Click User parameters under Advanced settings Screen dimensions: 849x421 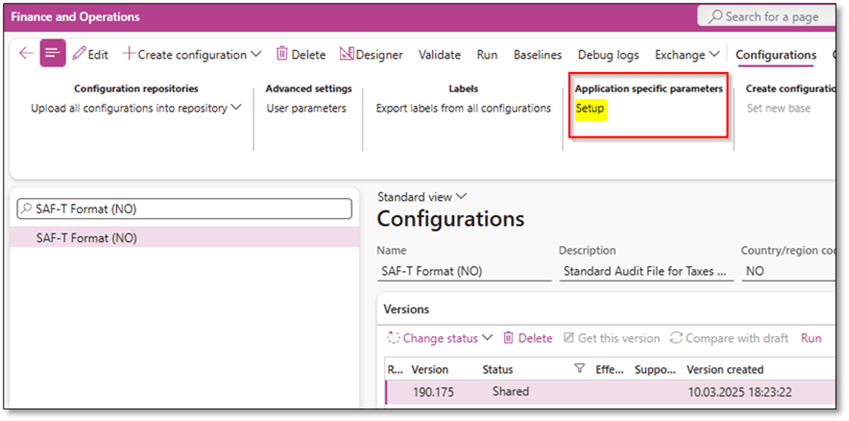click(306, 108)
